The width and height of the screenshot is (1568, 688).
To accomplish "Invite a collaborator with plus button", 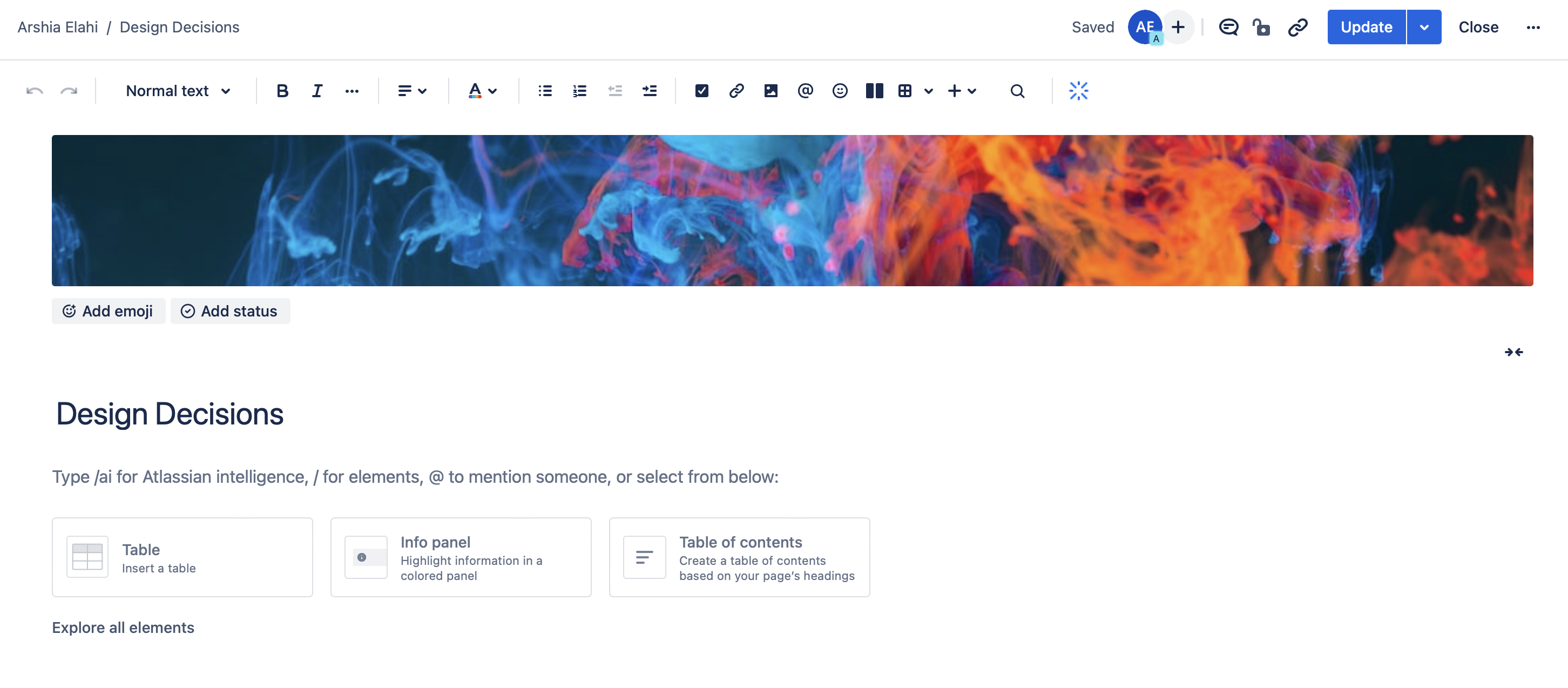I will tap(1178, 28).
